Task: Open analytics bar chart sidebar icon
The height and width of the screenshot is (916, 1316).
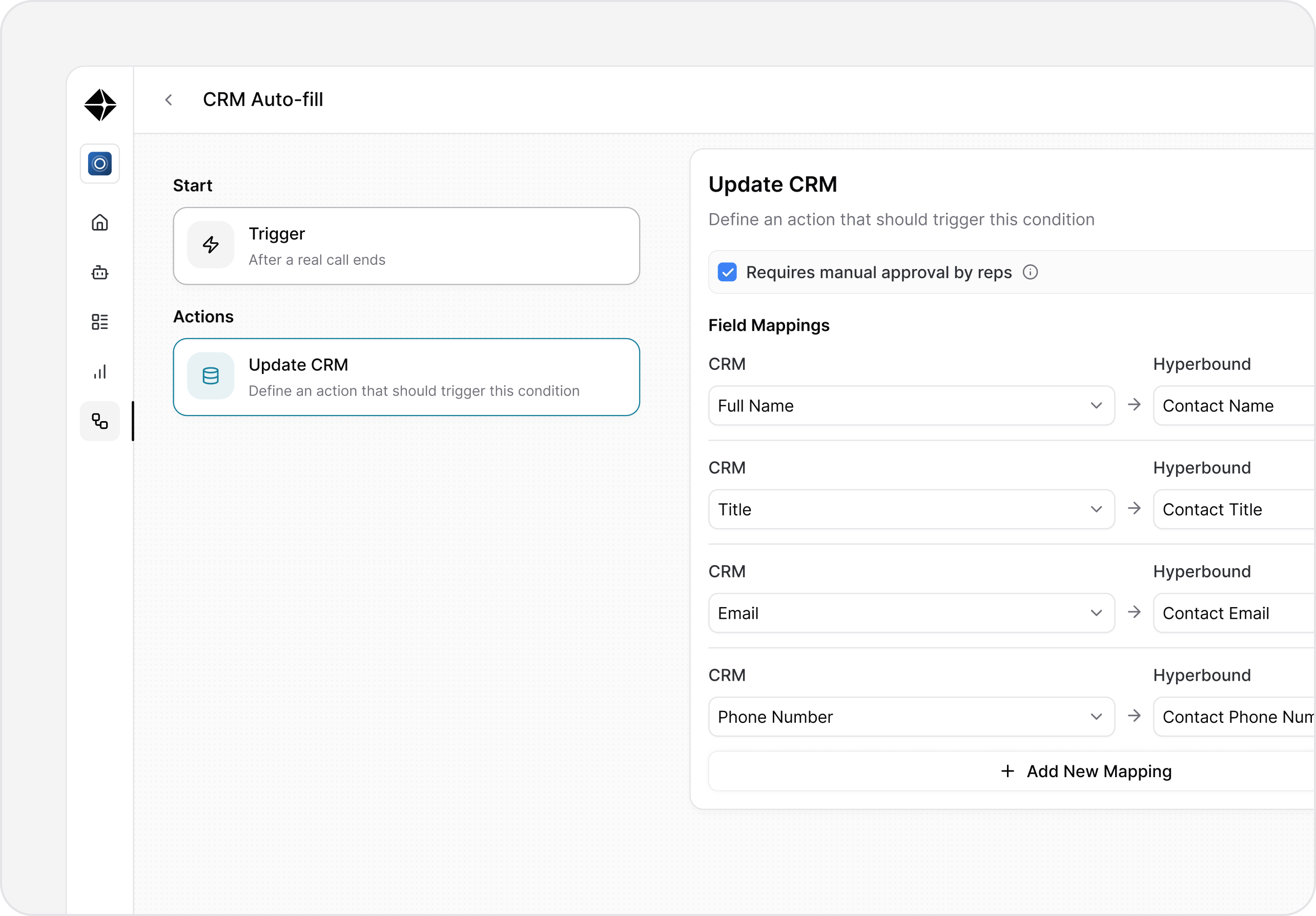Action: [100, 372]
